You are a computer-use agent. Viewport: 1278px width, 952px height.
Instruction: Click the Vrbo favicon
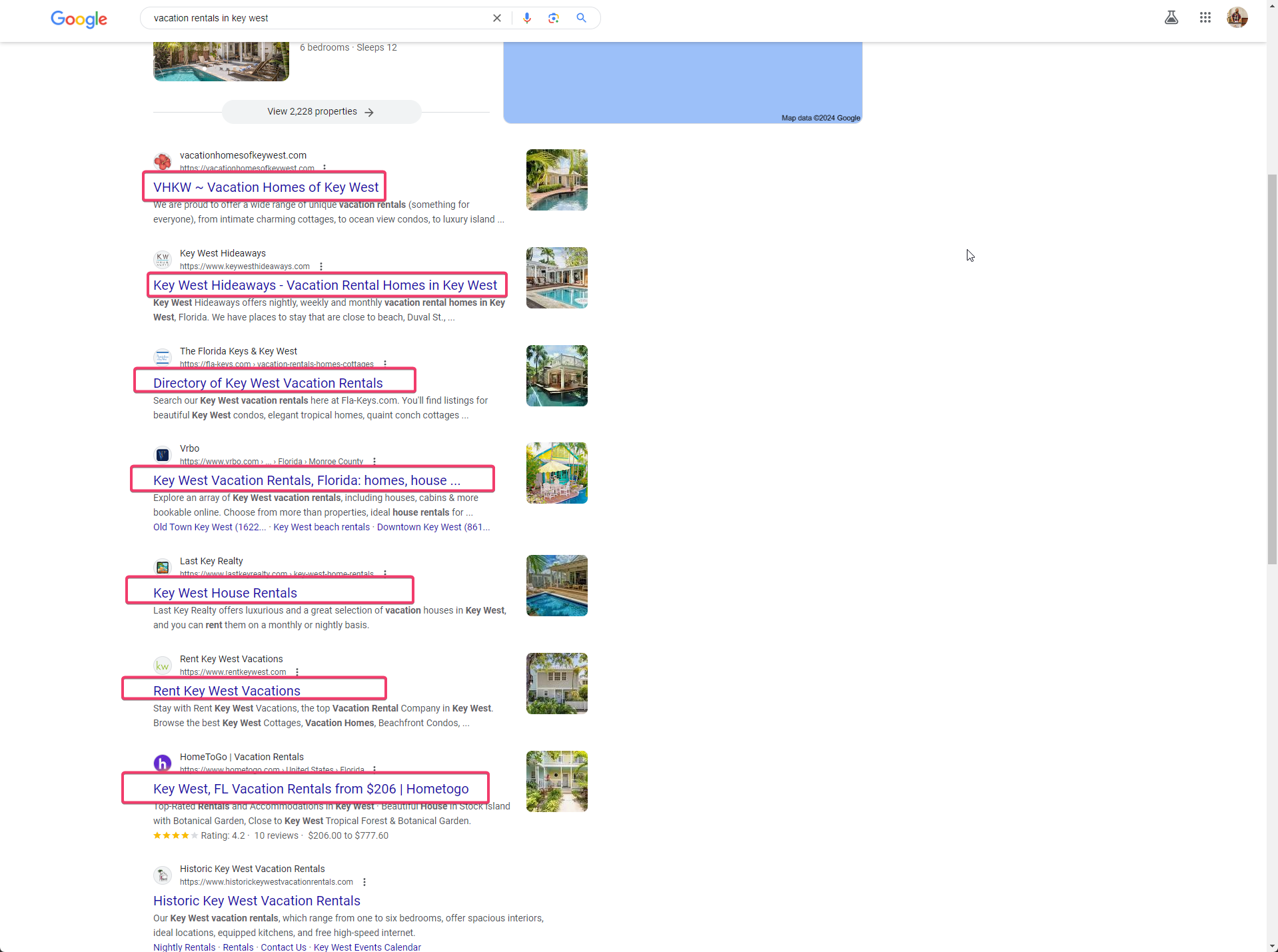pos(163,454)
